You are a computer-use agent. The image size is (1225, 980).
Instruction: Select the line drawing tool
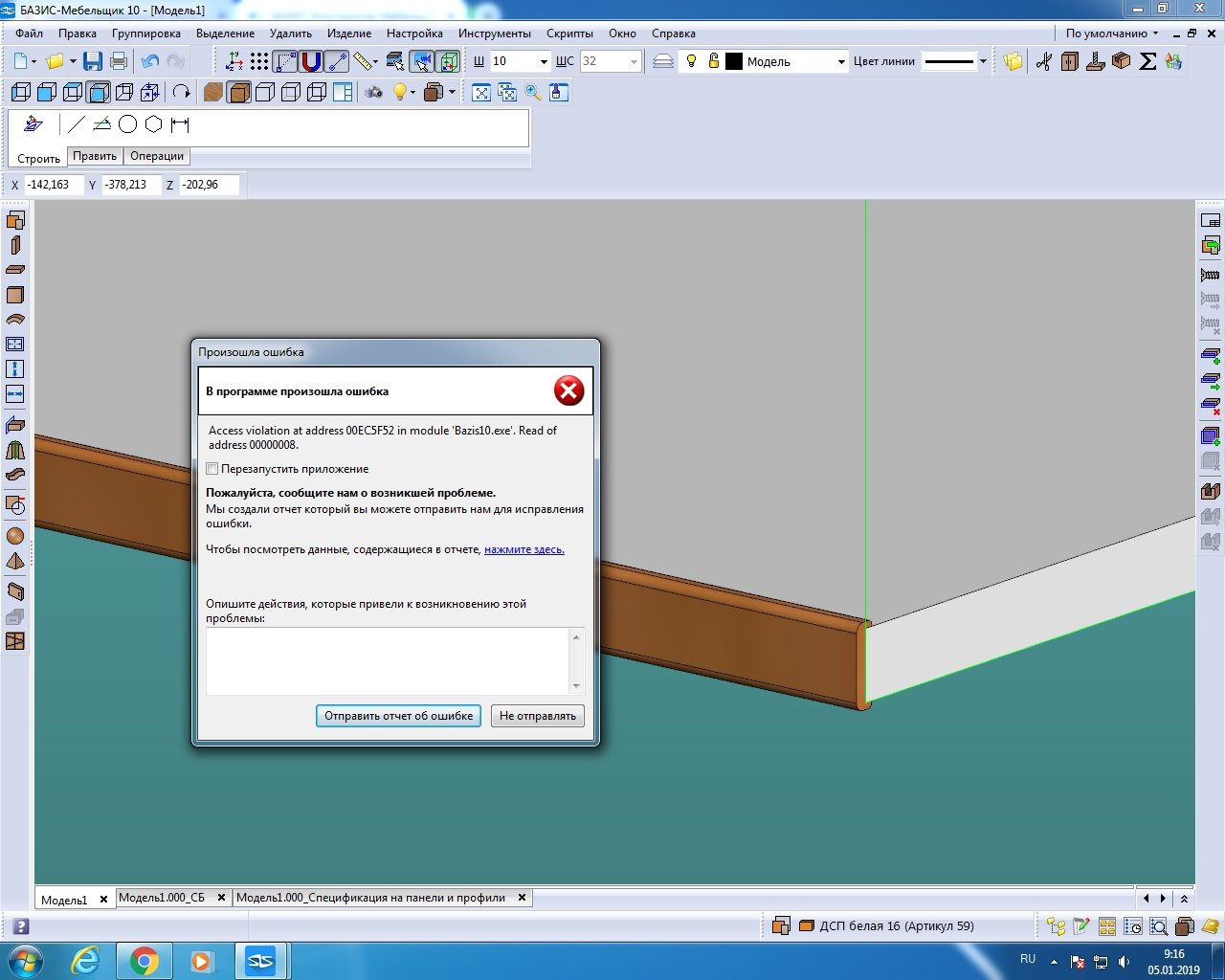coord(77,124)
